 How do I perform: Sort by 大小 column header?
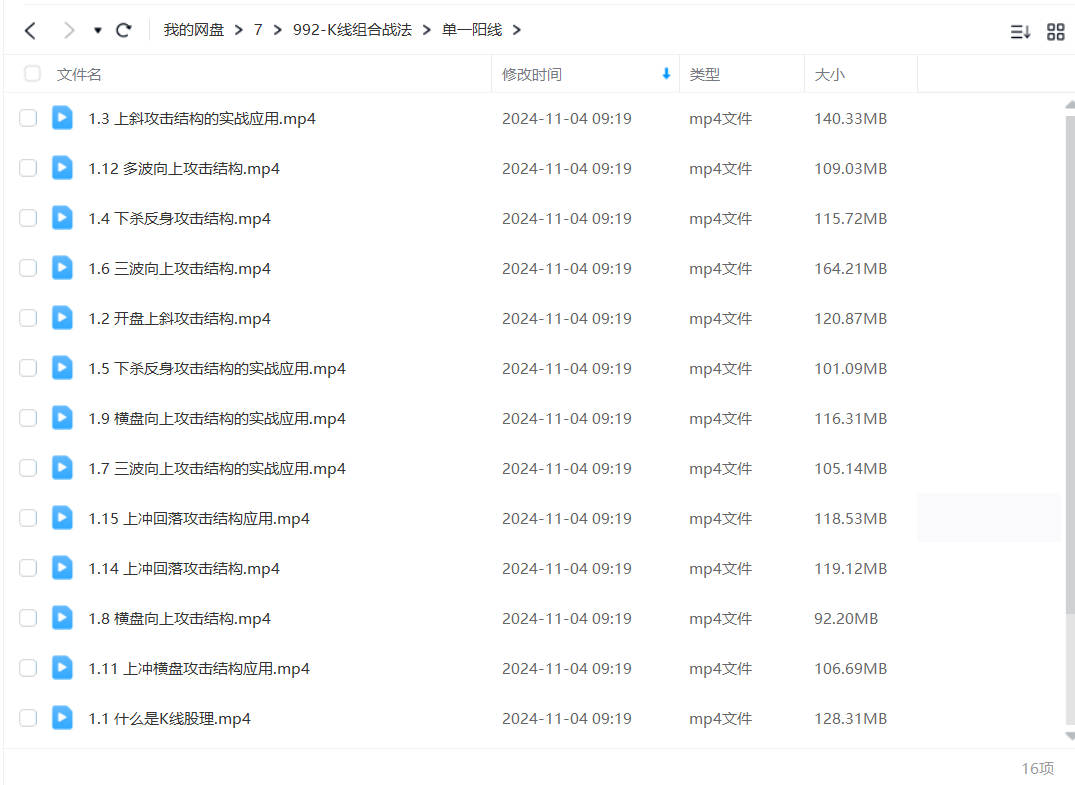point(829,74)
